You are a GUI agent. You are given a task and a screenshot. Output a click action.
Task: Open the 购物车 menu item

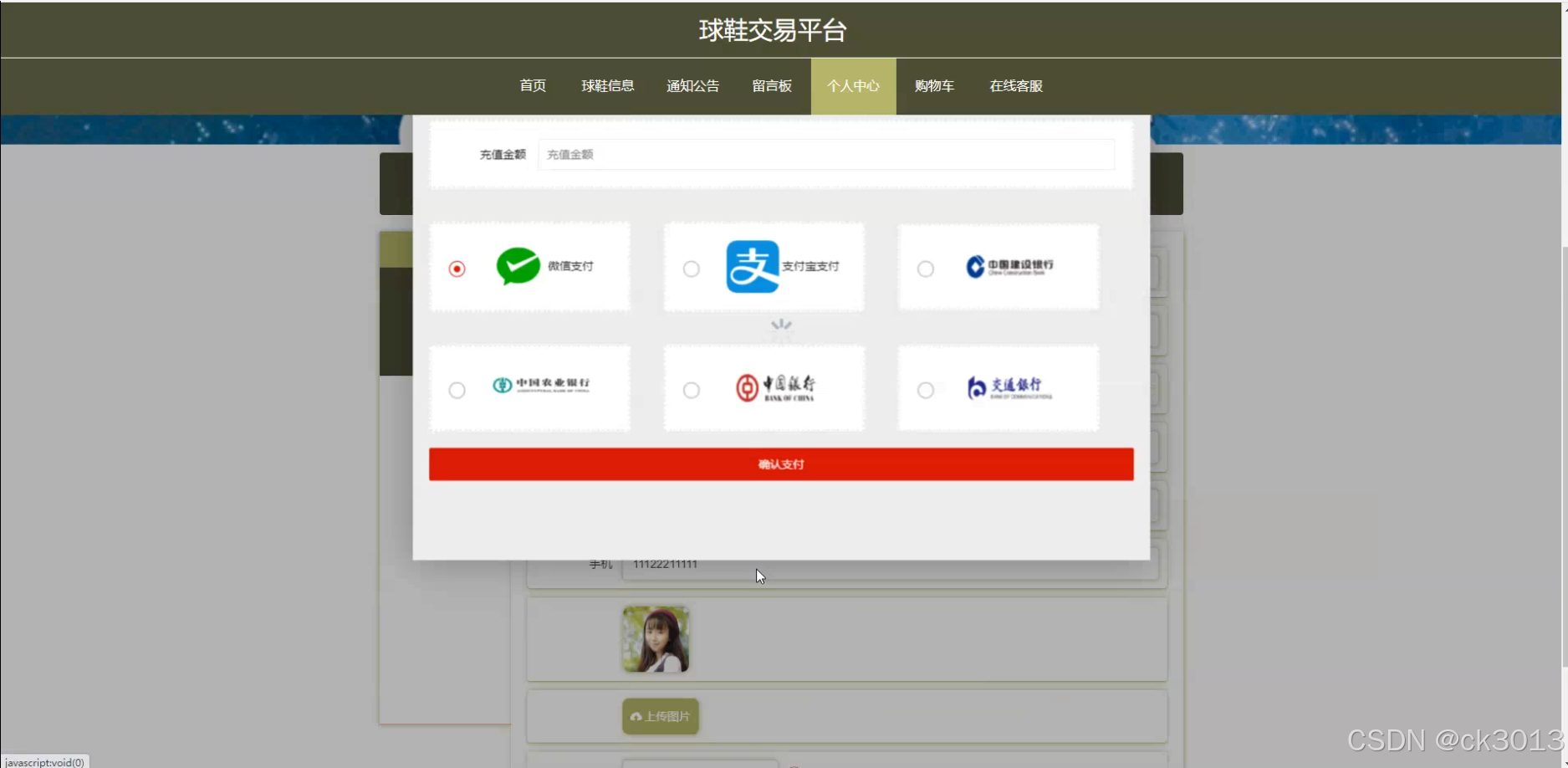[934, 86]
